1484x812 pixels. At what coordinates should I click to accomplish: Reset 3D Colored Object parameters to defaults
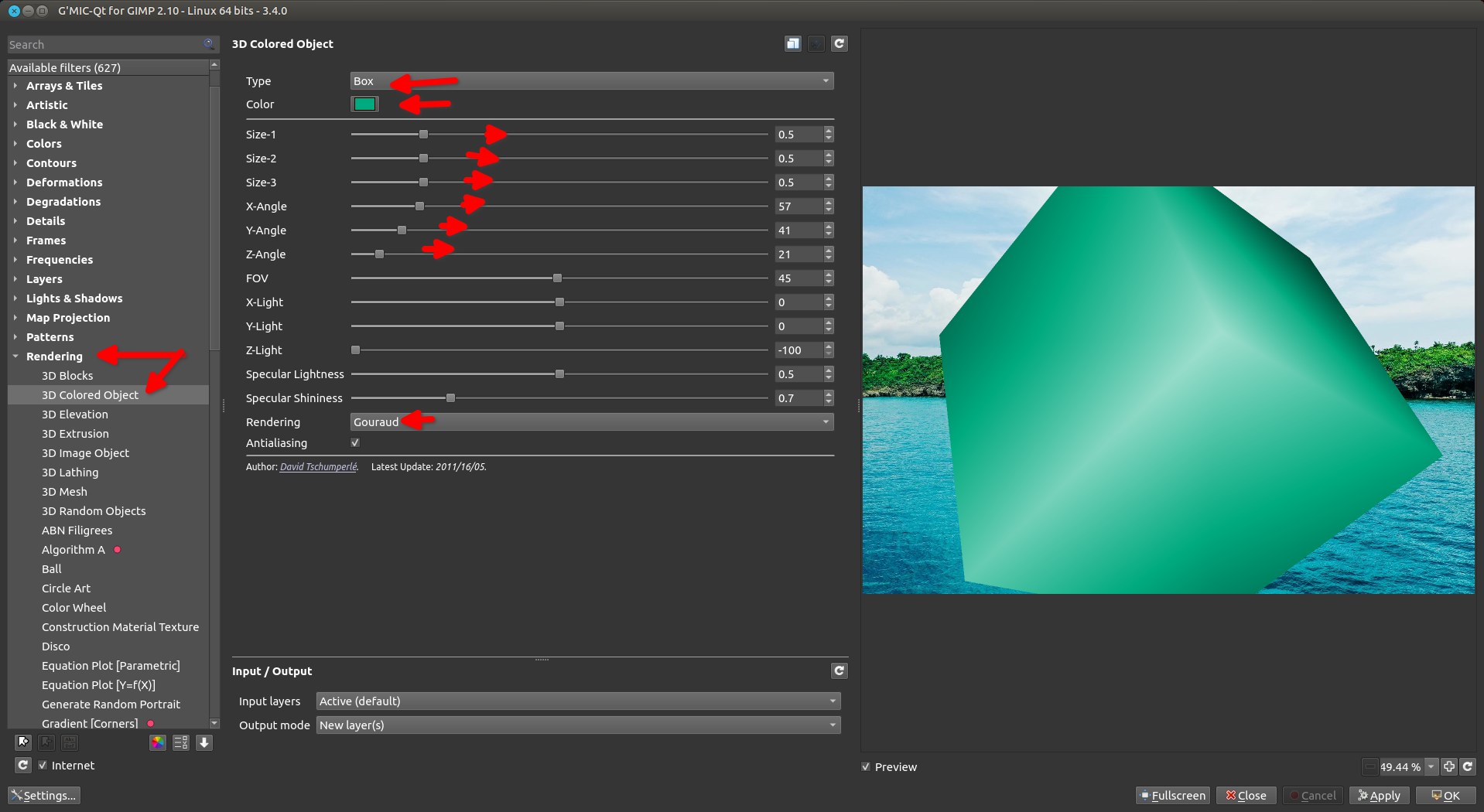click(x=839, y=44)
